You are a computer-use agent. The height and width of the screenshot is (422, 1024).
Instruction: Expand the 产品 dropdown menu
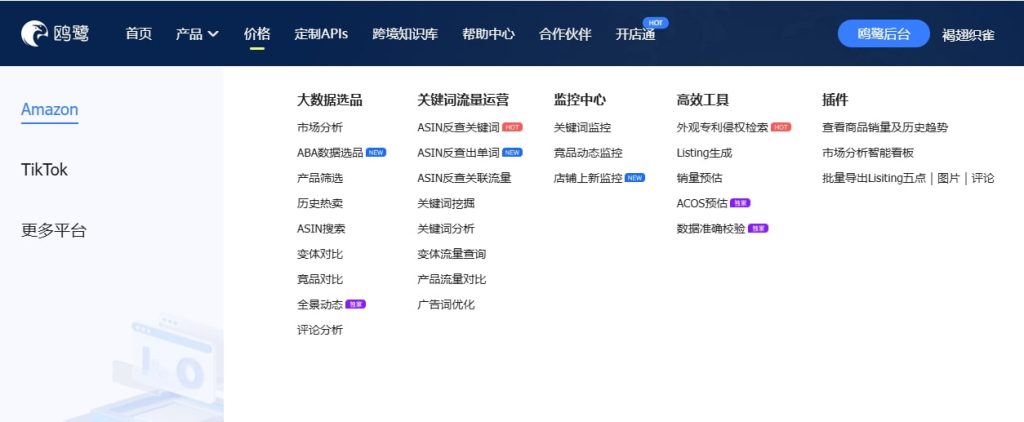click(x=197, y=34)
